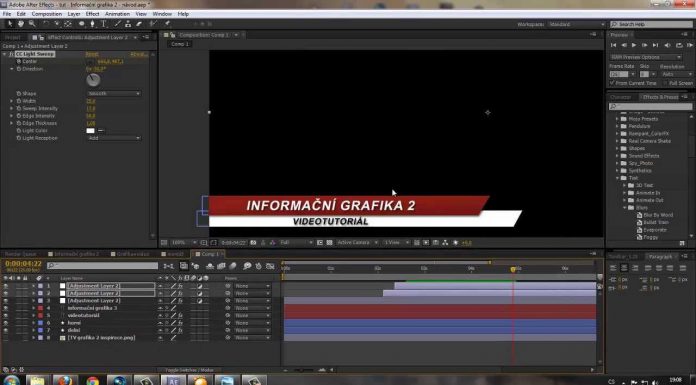Start RAM preview from Preview panel
Image resolution: width=696 pixels, height=385 pixels.
pyautogui.click(x=690, y=45)
